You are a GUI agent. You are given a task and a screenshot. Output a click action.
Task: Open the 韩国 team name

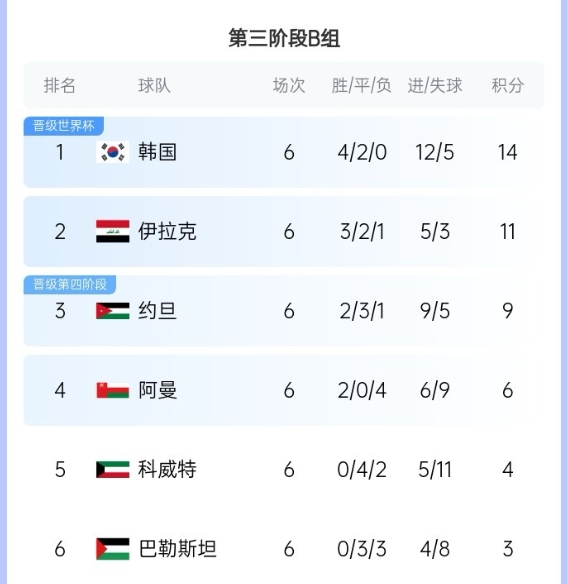coord(157,152)
